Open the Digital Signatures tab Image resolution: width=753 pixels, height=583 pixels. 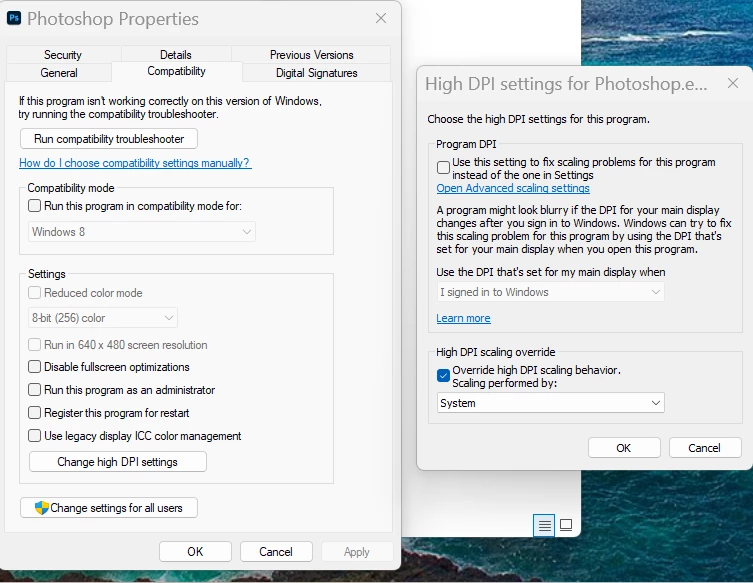click(316, 73)
